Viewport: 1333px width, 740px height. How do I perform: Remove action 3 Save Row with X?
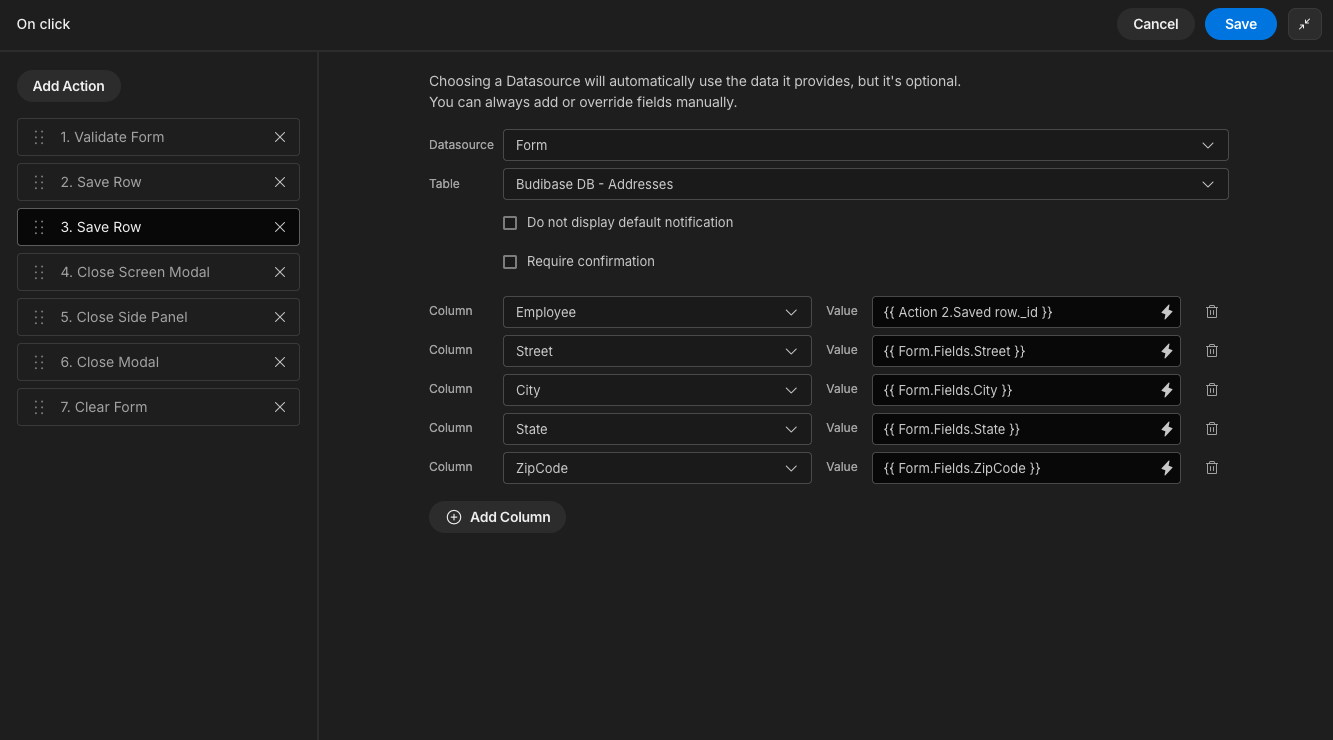[x=280, y=227]
